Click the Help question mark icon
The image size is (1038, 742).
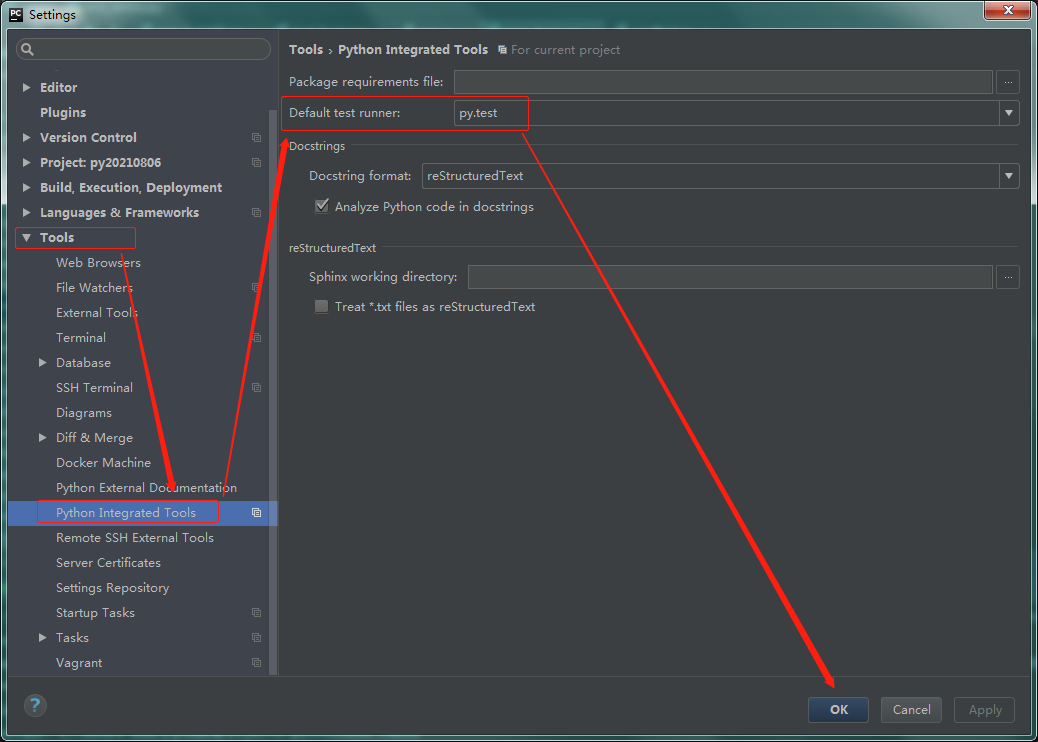click(34, 705)
